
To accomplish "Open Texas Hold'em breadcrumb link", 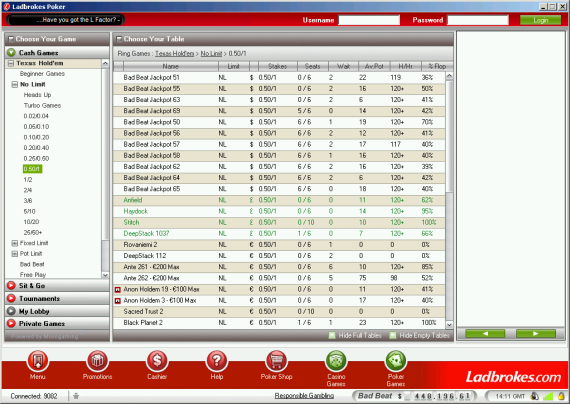I will tap(174, 53).
